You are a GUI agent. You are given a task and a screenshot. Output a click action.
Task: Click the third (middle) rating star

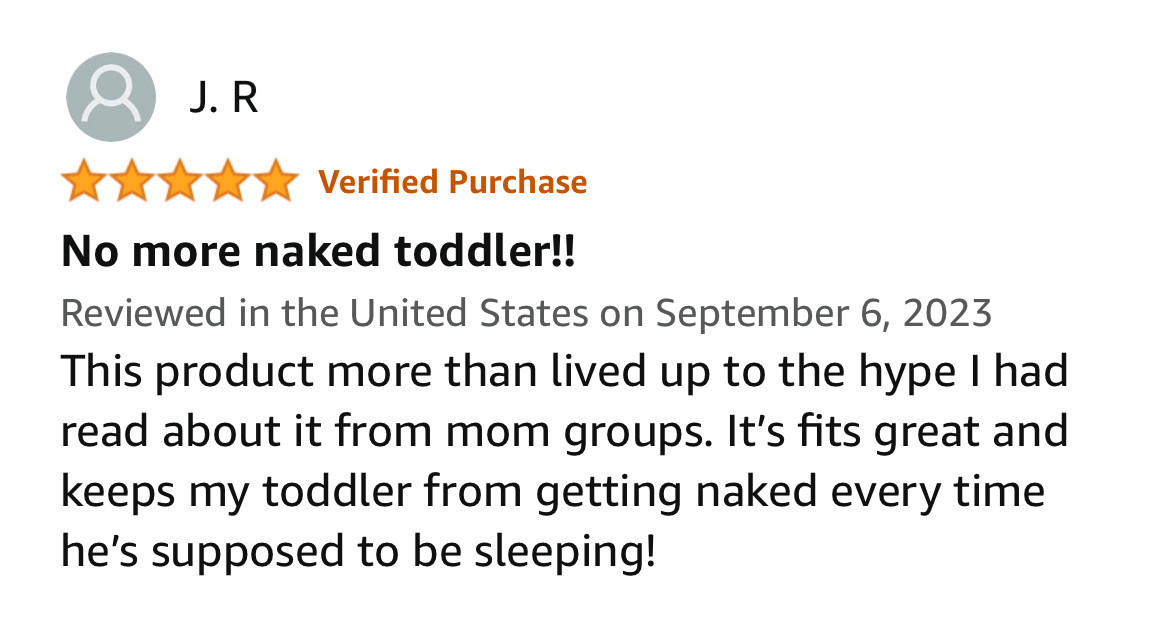click(179, 182)
